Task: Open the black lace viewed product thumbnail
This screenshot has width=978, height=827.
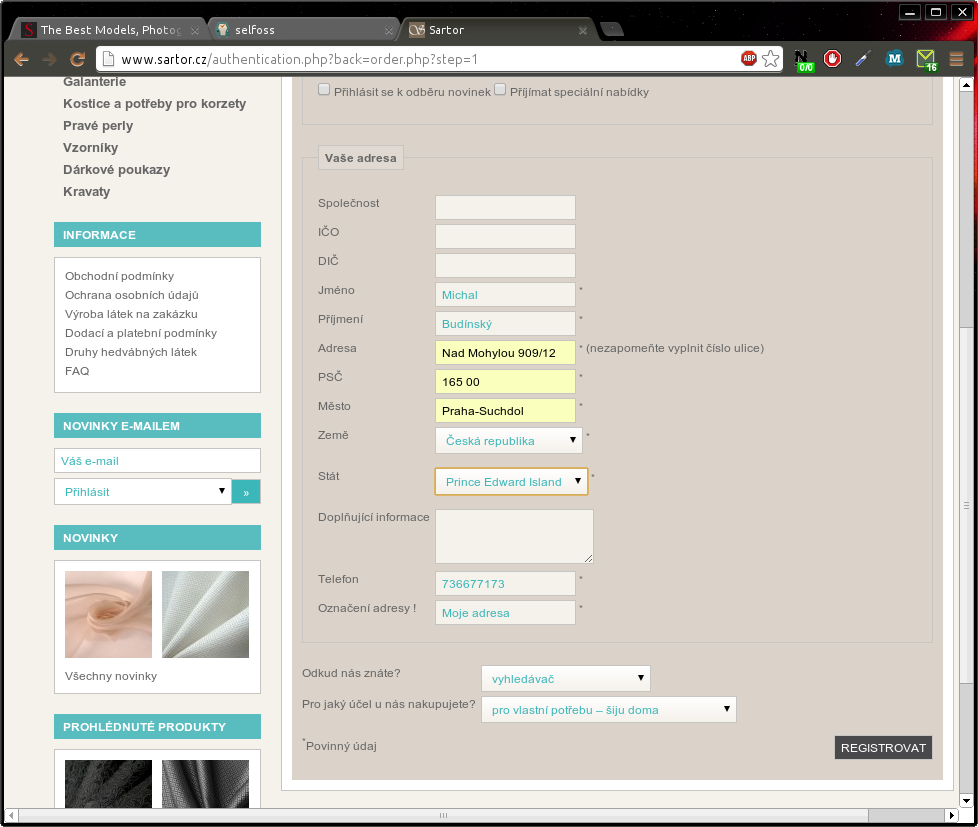Action: coord(109,783)
